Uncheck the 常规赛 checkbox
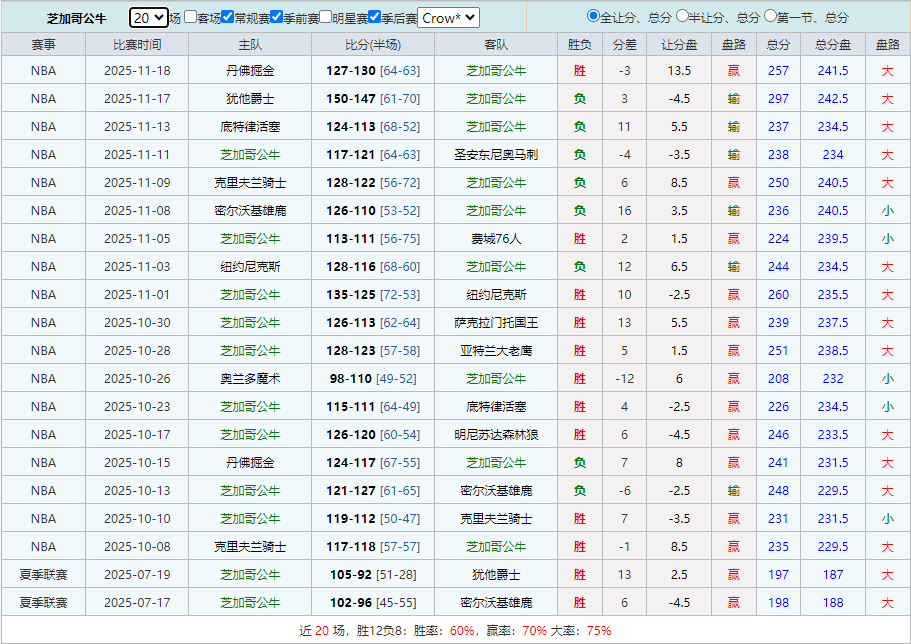Screen dimensions: 911x644 [x=227, y=17]
